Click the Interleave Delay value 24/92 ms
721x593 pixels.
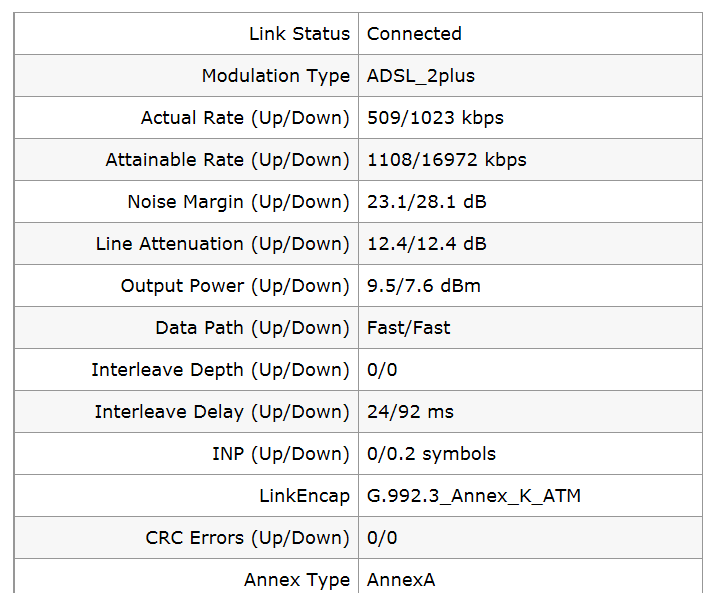click(410, 412)
